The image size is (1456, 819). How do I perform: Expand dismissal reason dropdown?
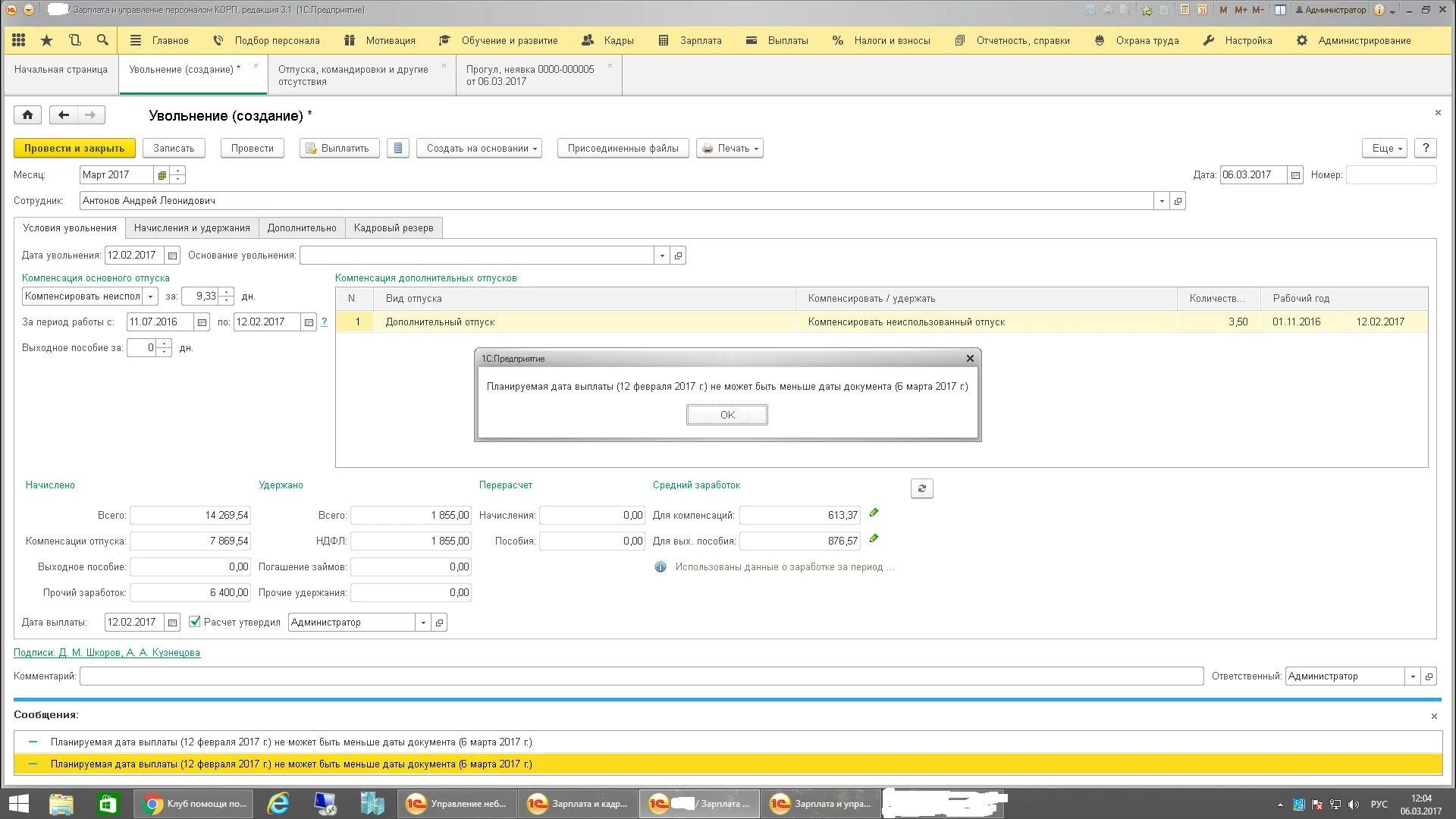coord(662,256)
